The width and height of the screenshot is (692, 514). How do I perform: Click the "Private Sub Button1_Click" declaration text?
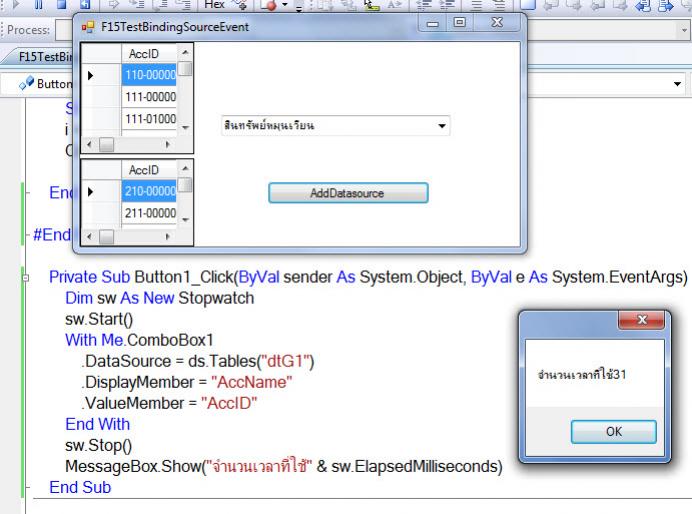[x=141, y=277]
